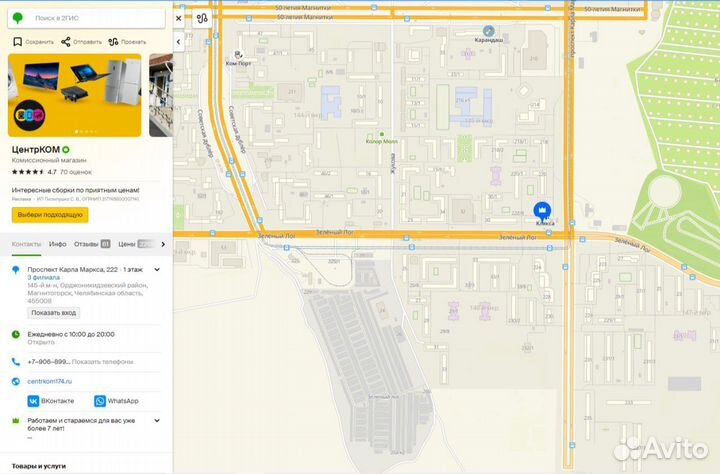Open WhatsApp contact link

click(117, 400)
